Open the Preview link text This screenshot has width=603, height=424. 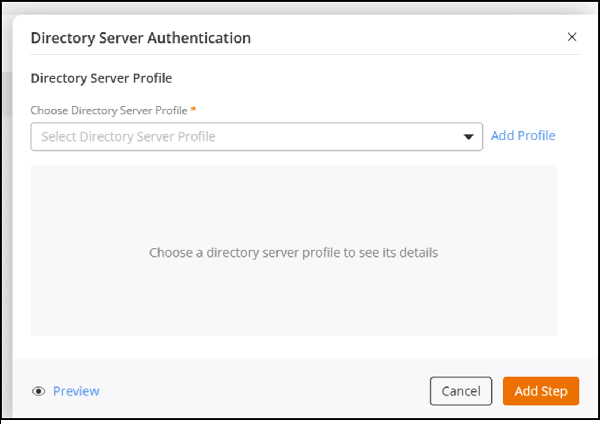click(76, 391)
